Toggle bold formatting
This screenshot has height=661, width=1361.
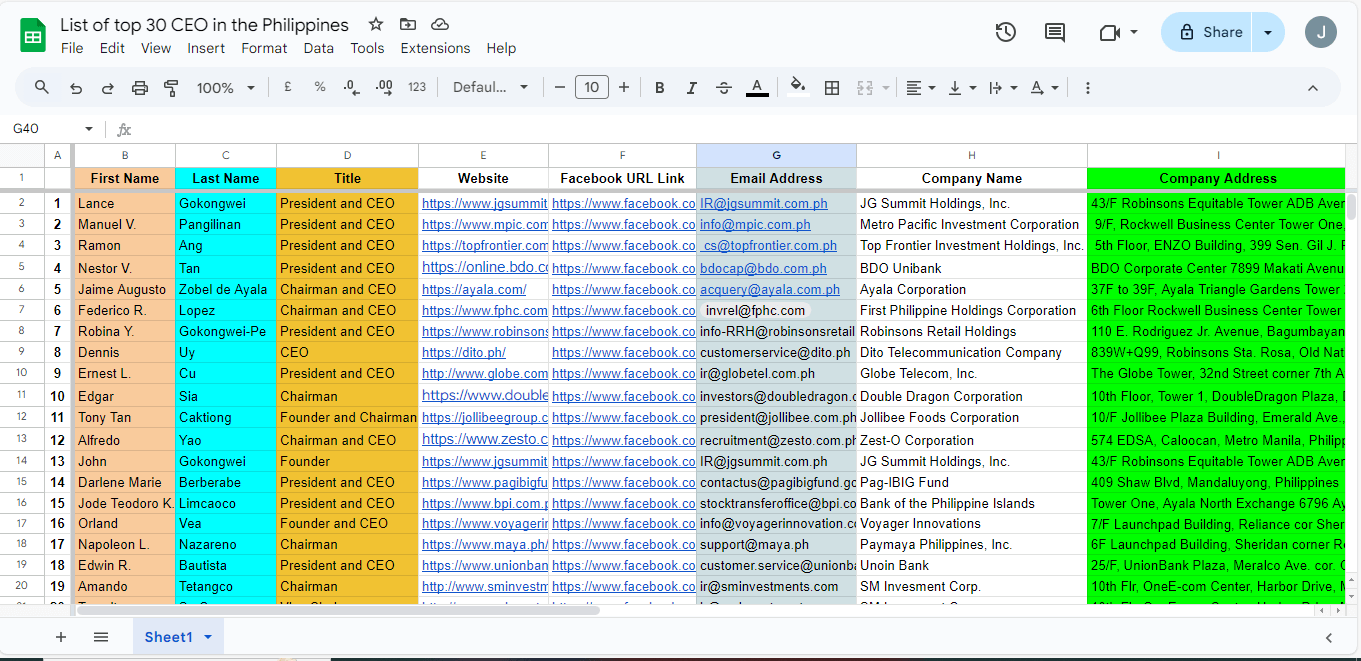[660, 88]
